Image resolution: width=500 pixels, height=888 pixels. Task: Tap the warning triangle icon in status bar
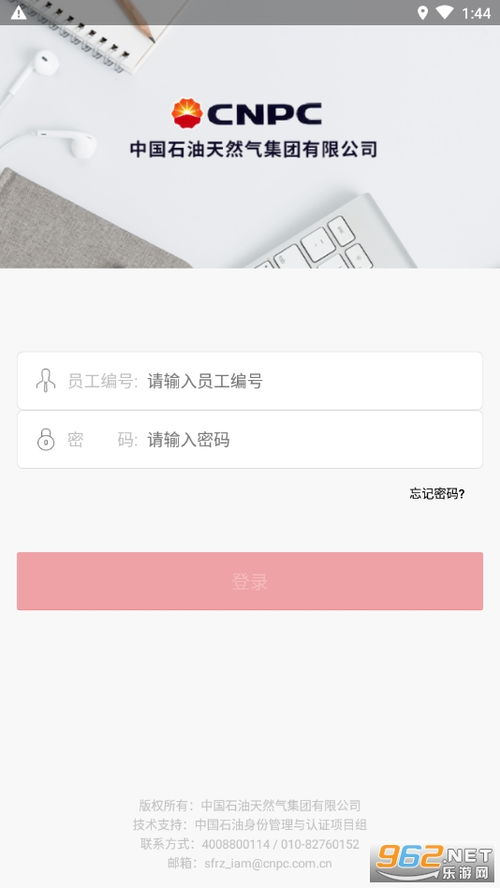pyautogui.click(x=18, y=12)
